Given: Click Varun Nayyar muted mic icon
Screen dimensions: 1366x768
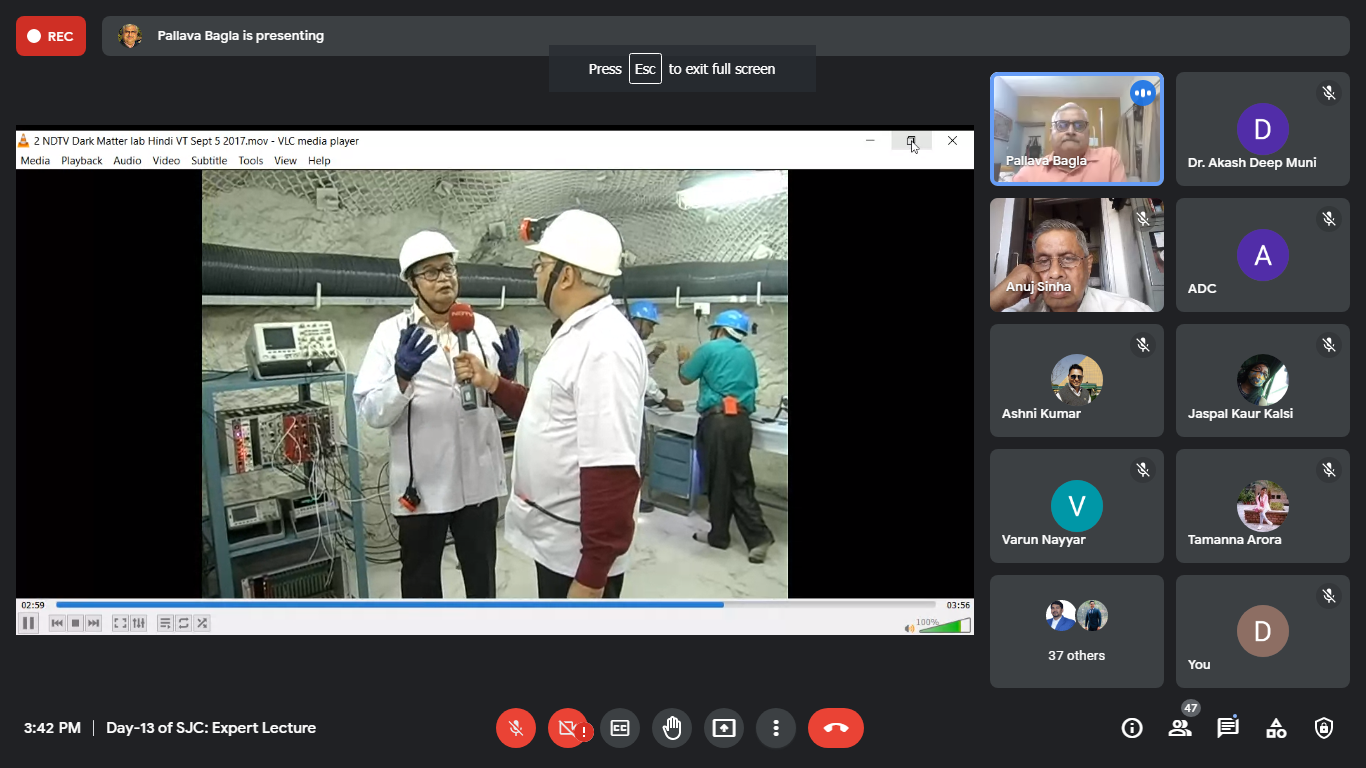Looking at the screenshot, I should [1143, 469].
